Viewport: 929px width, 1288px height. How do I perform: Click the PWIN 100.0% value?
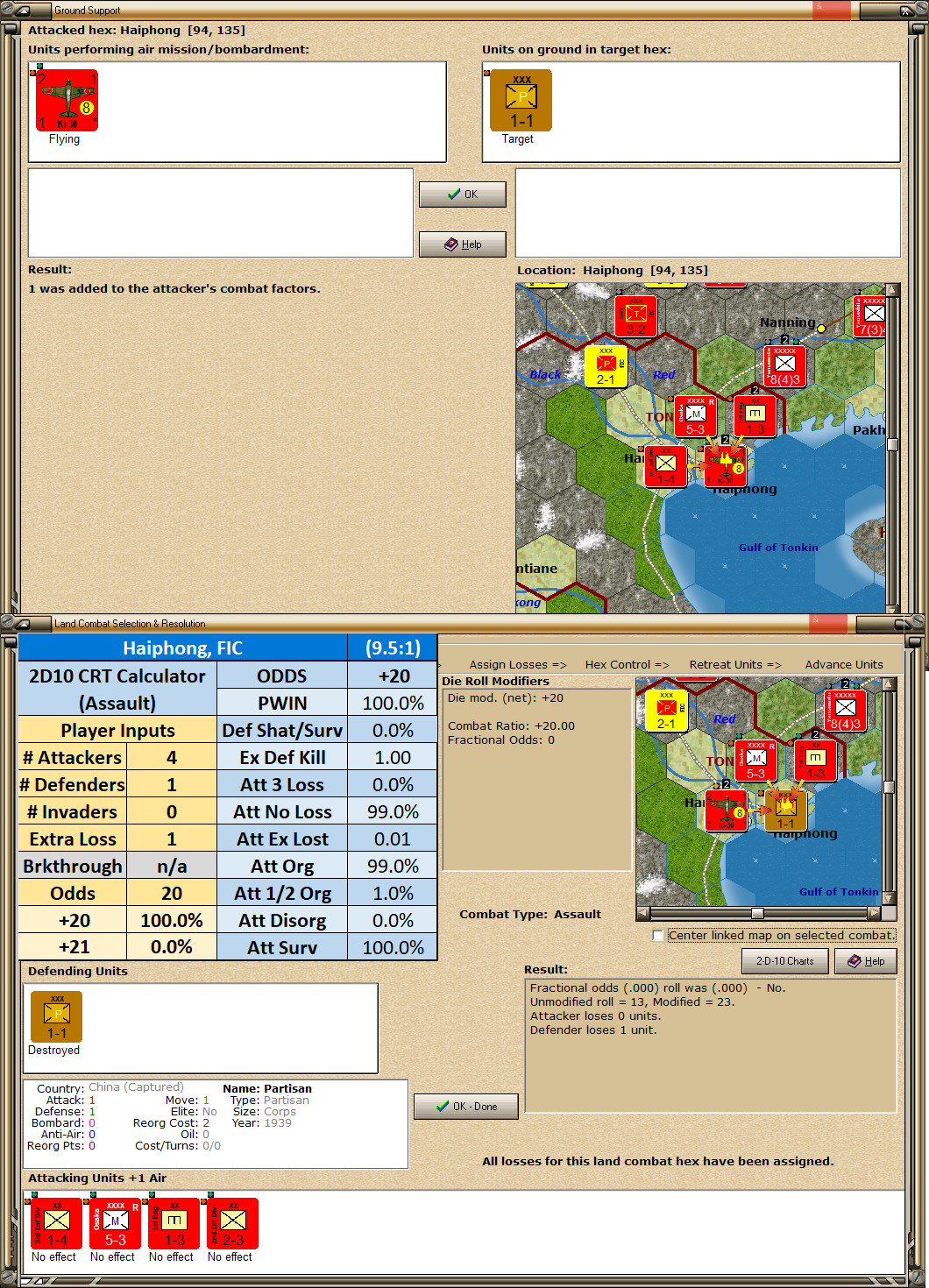(x=394, y=703)
